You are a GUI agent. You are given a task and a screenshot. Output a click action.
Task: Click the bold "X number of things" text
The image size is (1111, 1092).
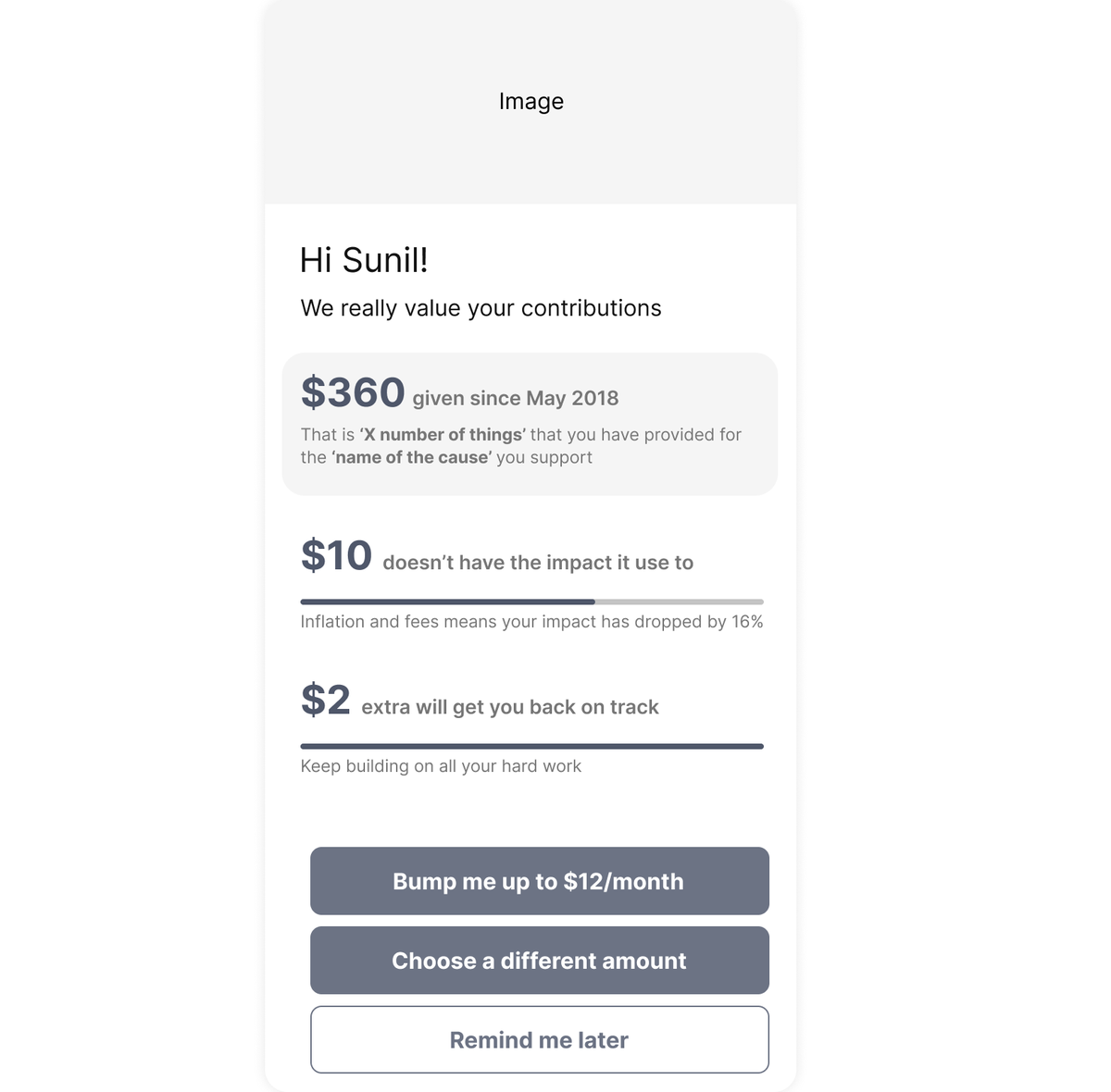pos(443,435)
